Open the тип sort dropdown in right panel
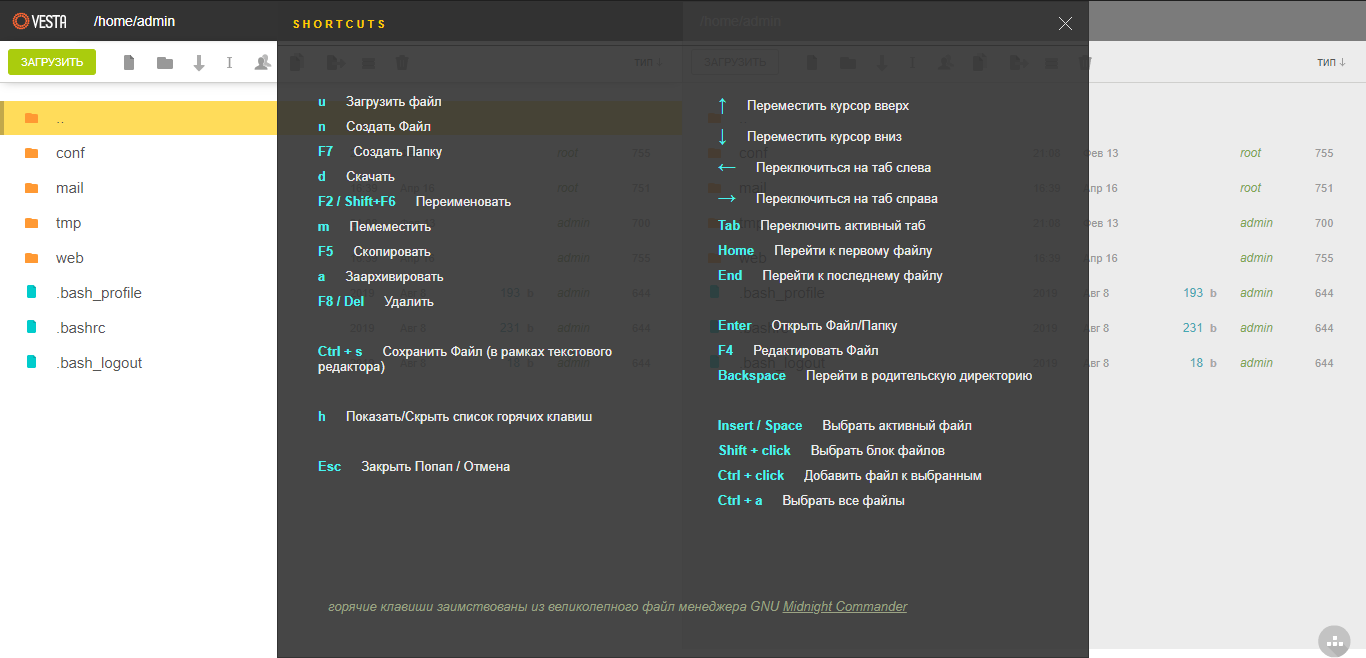1366x658 pixels. (x=1331, y=62)
